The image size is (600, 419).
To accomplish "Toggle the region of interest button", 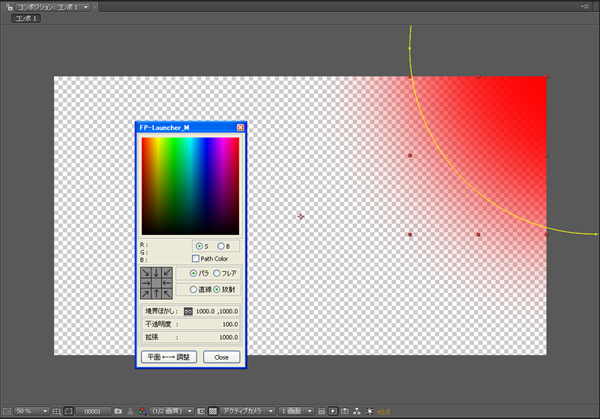I will [x=201, y=411].
